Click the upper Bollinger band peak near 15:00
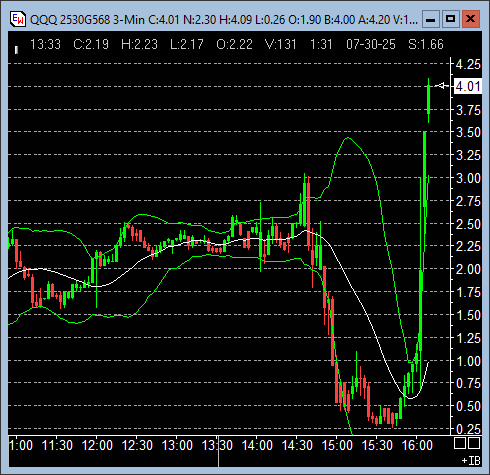Image resolution: width=490 pixels, height=475 pixels. [348, 138]
